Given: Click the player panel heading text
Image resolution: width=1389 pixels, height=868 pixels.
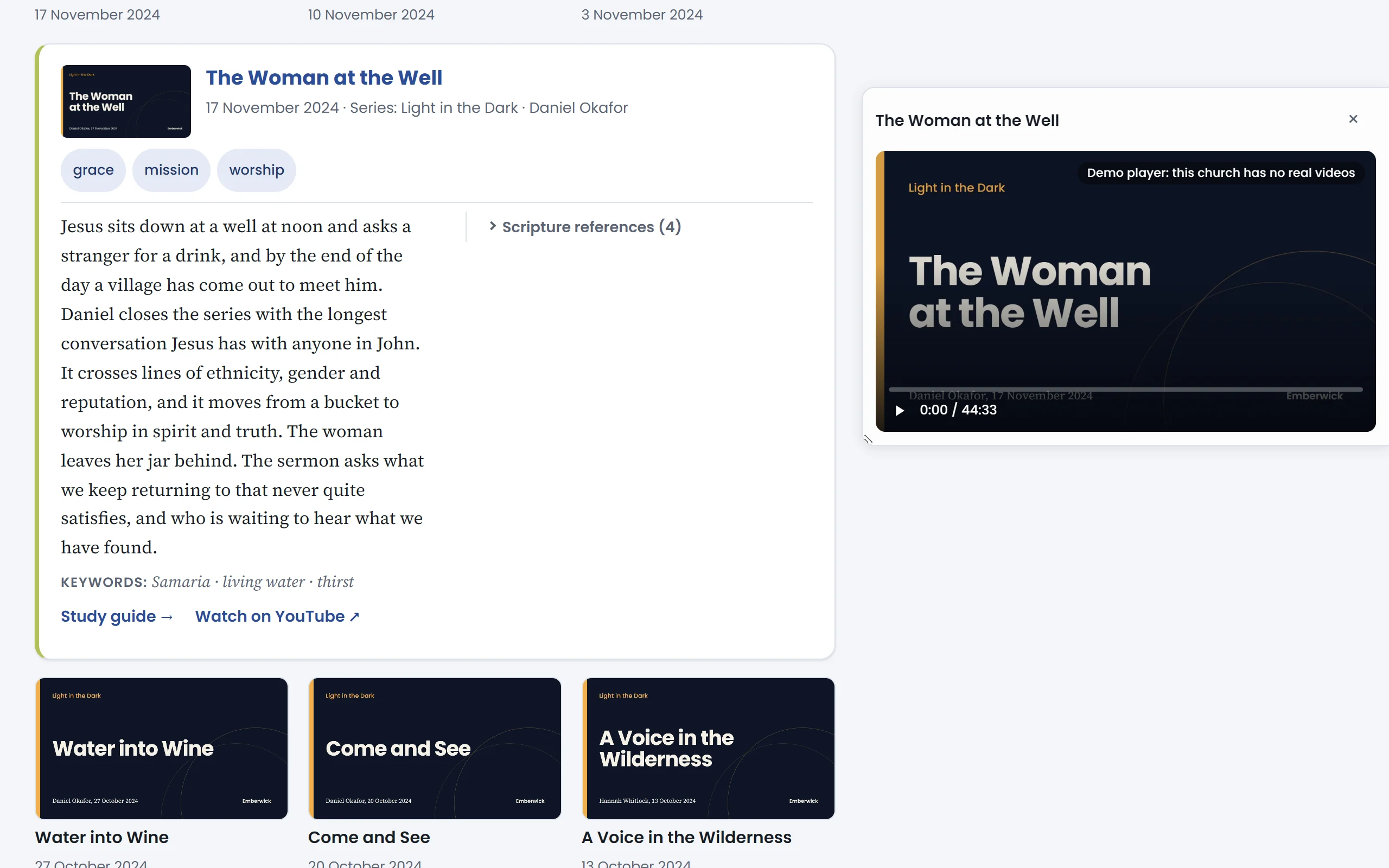Looking at the screenshot, I should (967, 120).
